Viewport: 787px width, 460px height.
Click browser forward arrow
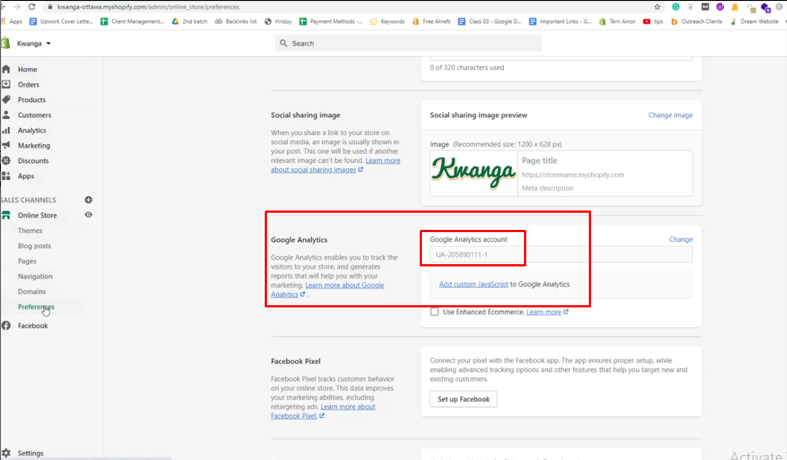[x=17, y=7]
